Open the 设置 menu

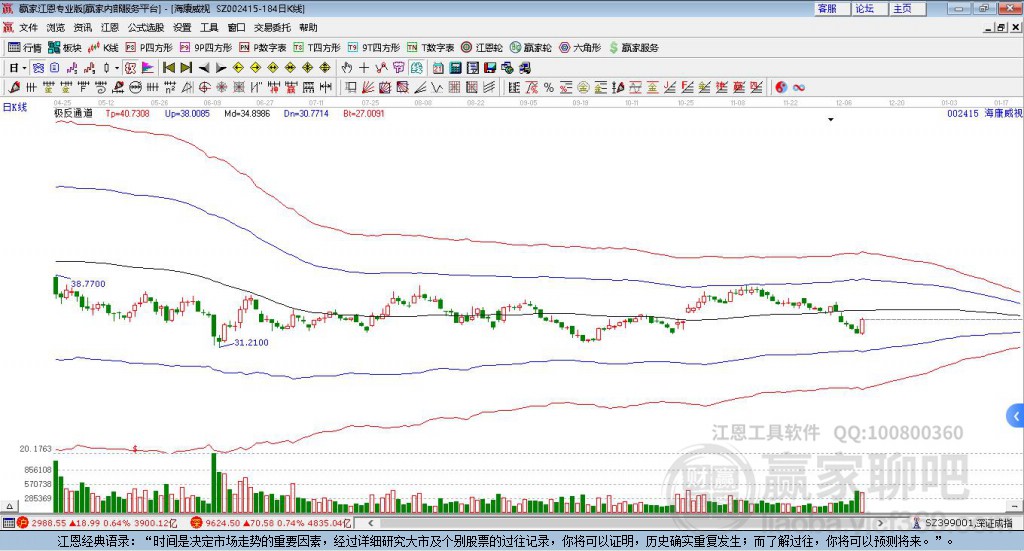coord(182,27)
